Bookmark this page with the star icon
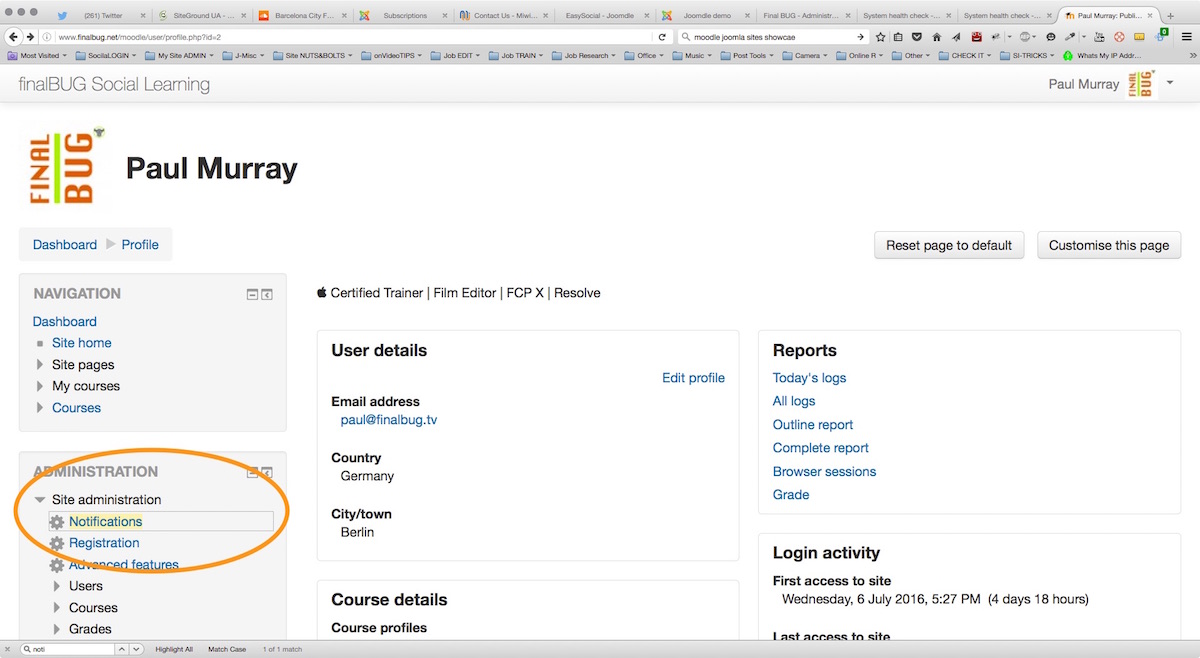The height and width of the screenshot is (658, 1200). coord(881,37)
